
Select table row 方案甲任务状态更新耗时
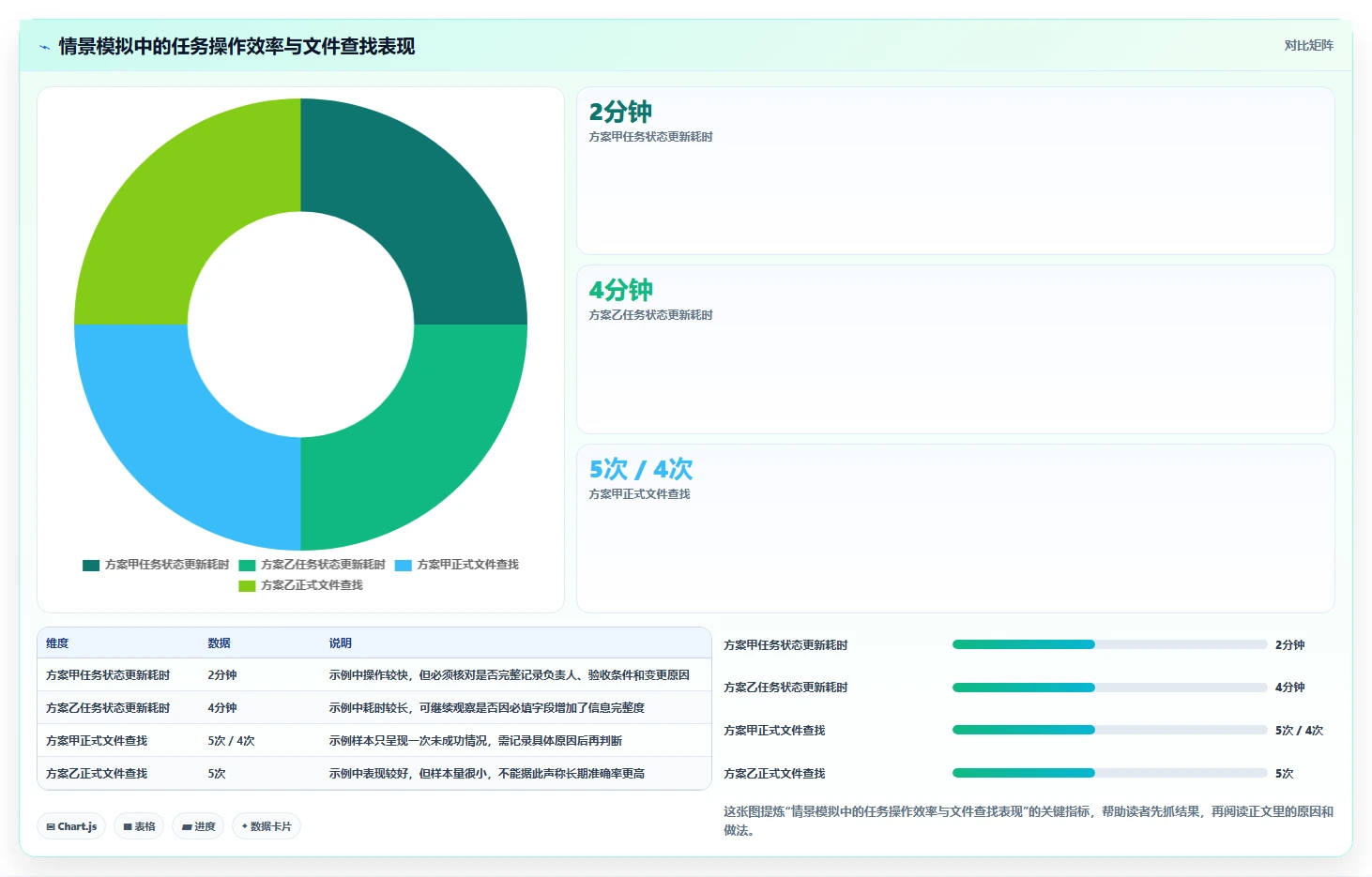(374, 675)
